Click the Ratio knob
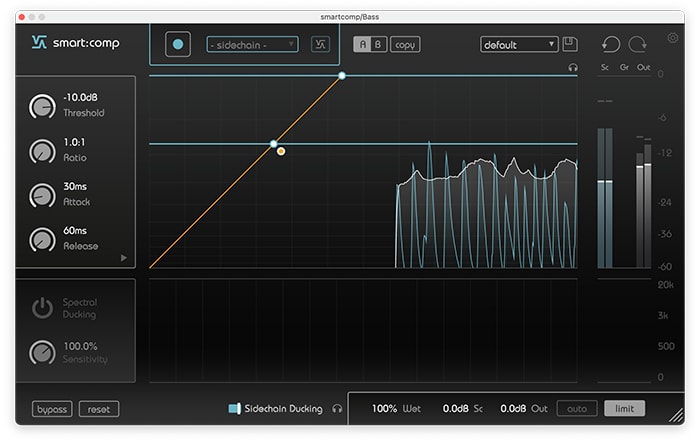The image size is (700, 441). coord(42,151)
